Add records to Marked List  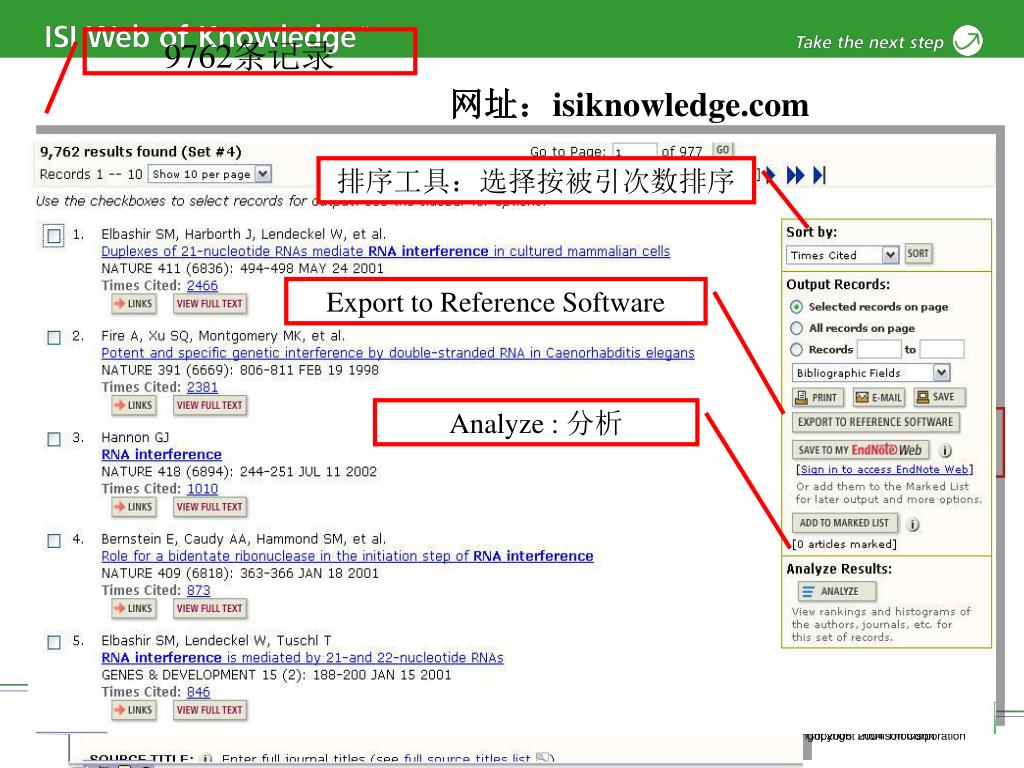tap(844, 523)
